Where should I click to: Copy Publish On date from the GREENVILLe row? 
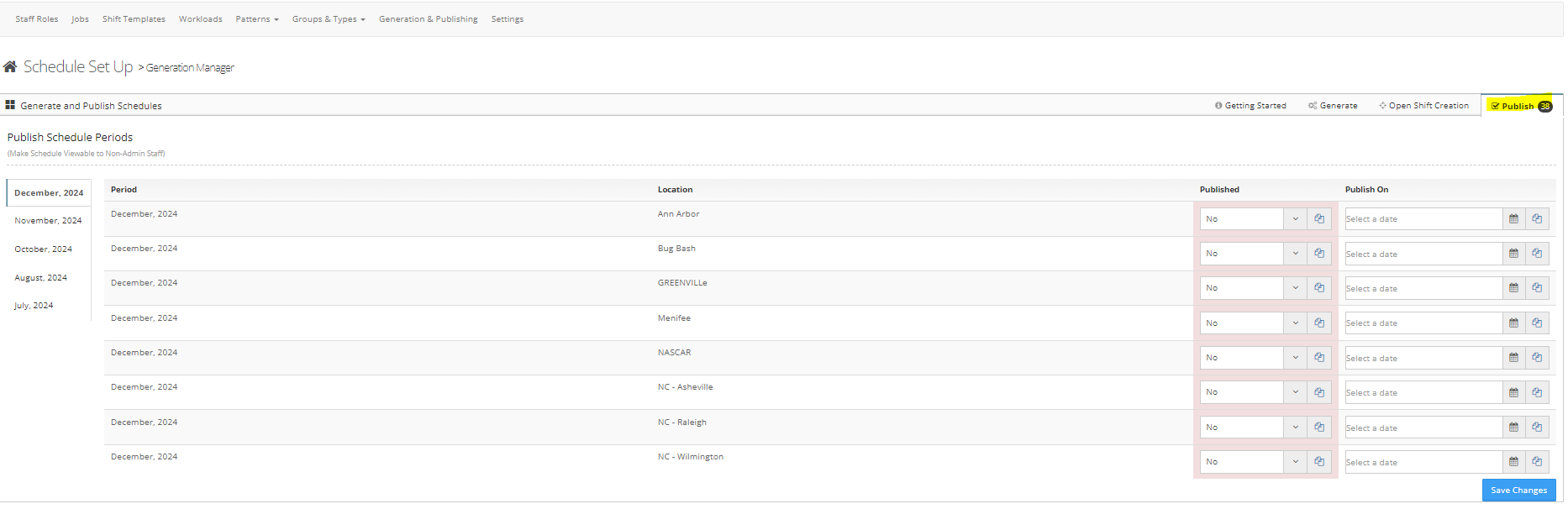tap(1537, 288)
